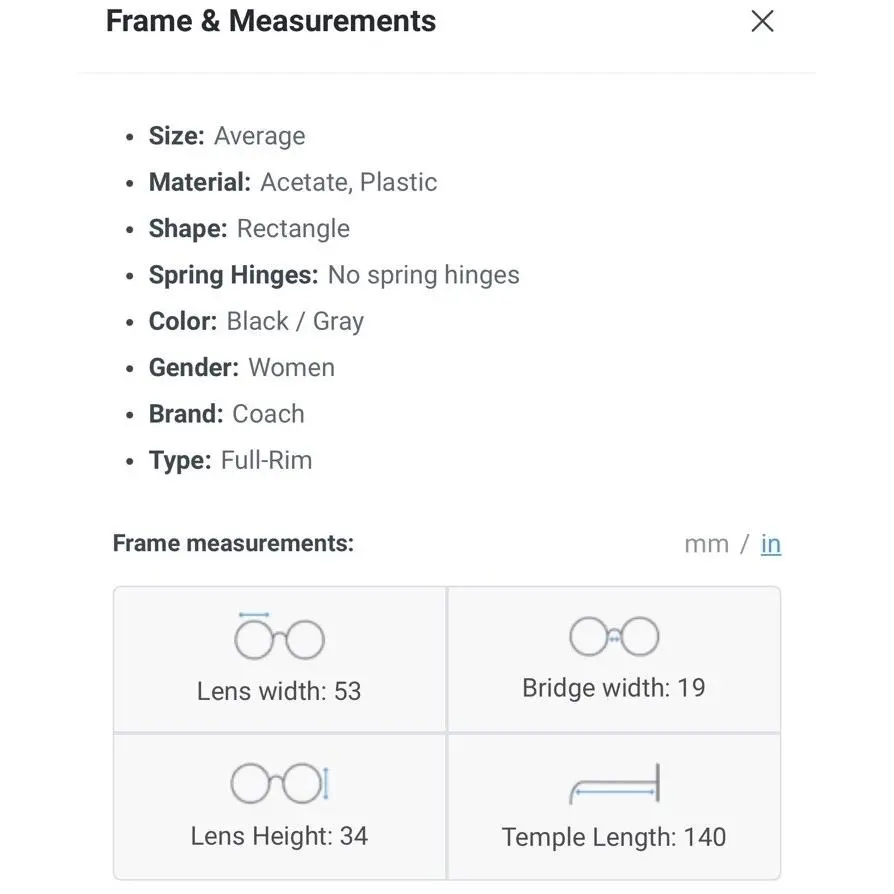Image resolution: width=894 pixels, height=894 pixels.
Task: Click the Gender value 'Women'
Action: pyautogui.click(x=292, y=368)
